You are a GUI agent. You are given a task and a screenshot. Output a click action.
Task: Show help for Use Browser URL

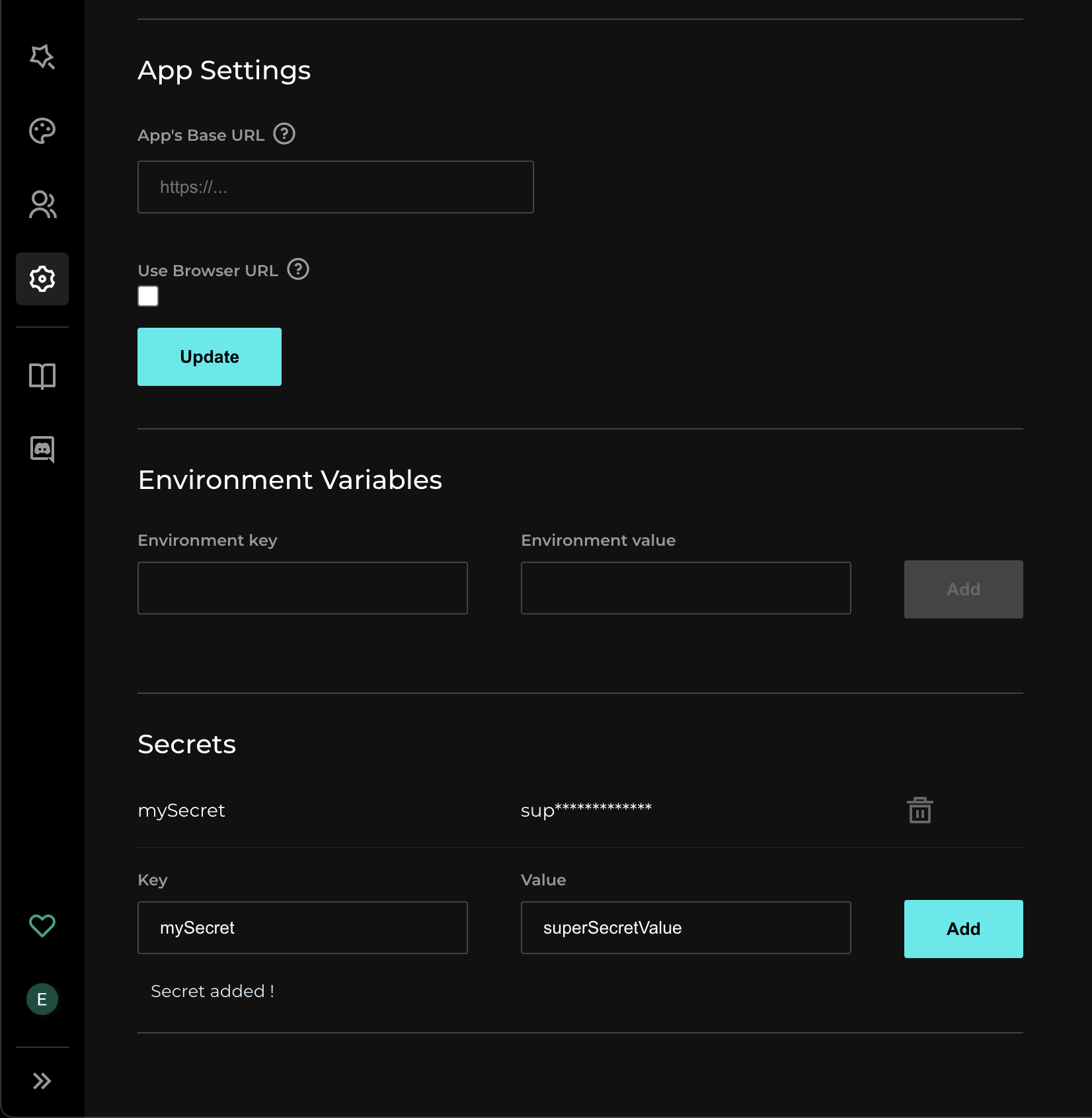pyautogui.click(x=298, y=270)
